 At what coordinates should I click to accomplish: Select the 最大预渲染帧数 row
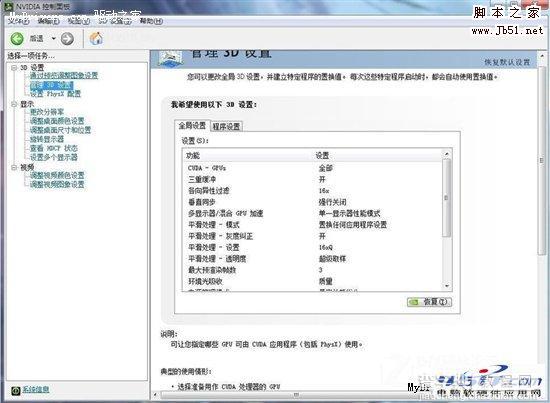pyautogui.click(x=313, y=270)
